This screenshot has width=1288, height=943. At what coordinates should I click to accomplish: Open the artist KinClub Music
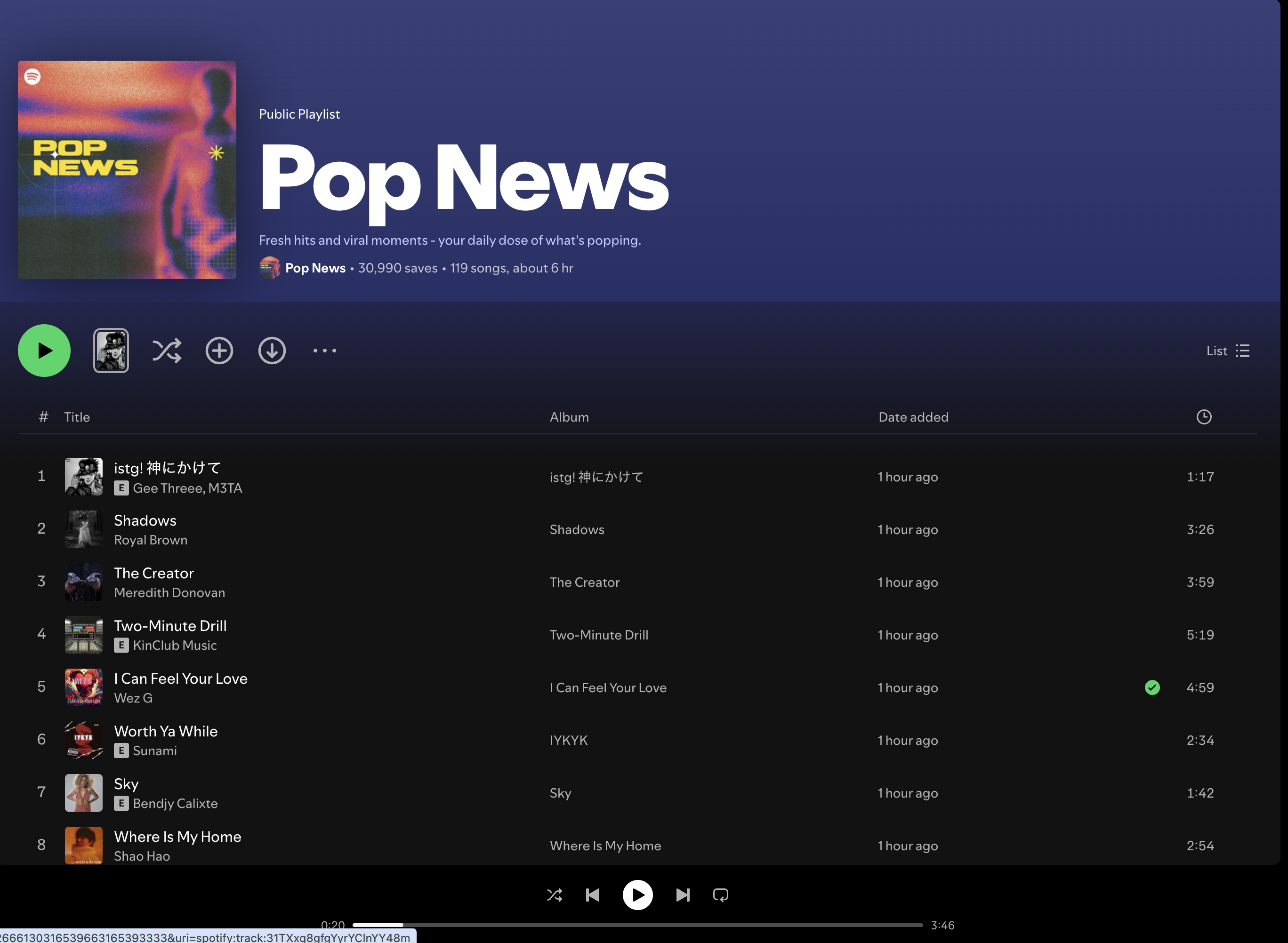[x=175, y=645]
